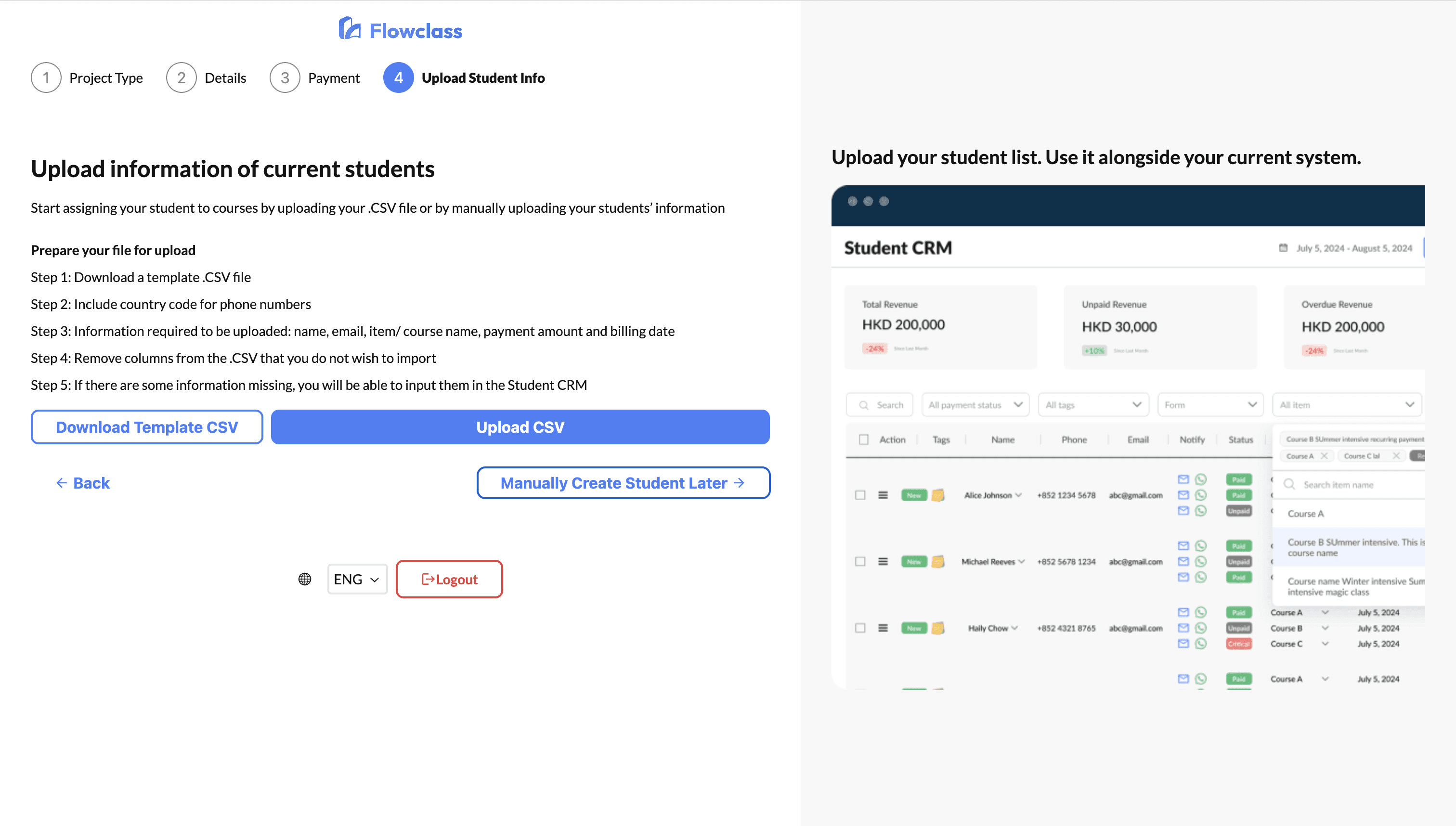The height and width of the screenshot is (826, 1456).
Task: Tick the checkbox next to Michael Reeves
Action: pyautogui.click(x=860, y=562)
